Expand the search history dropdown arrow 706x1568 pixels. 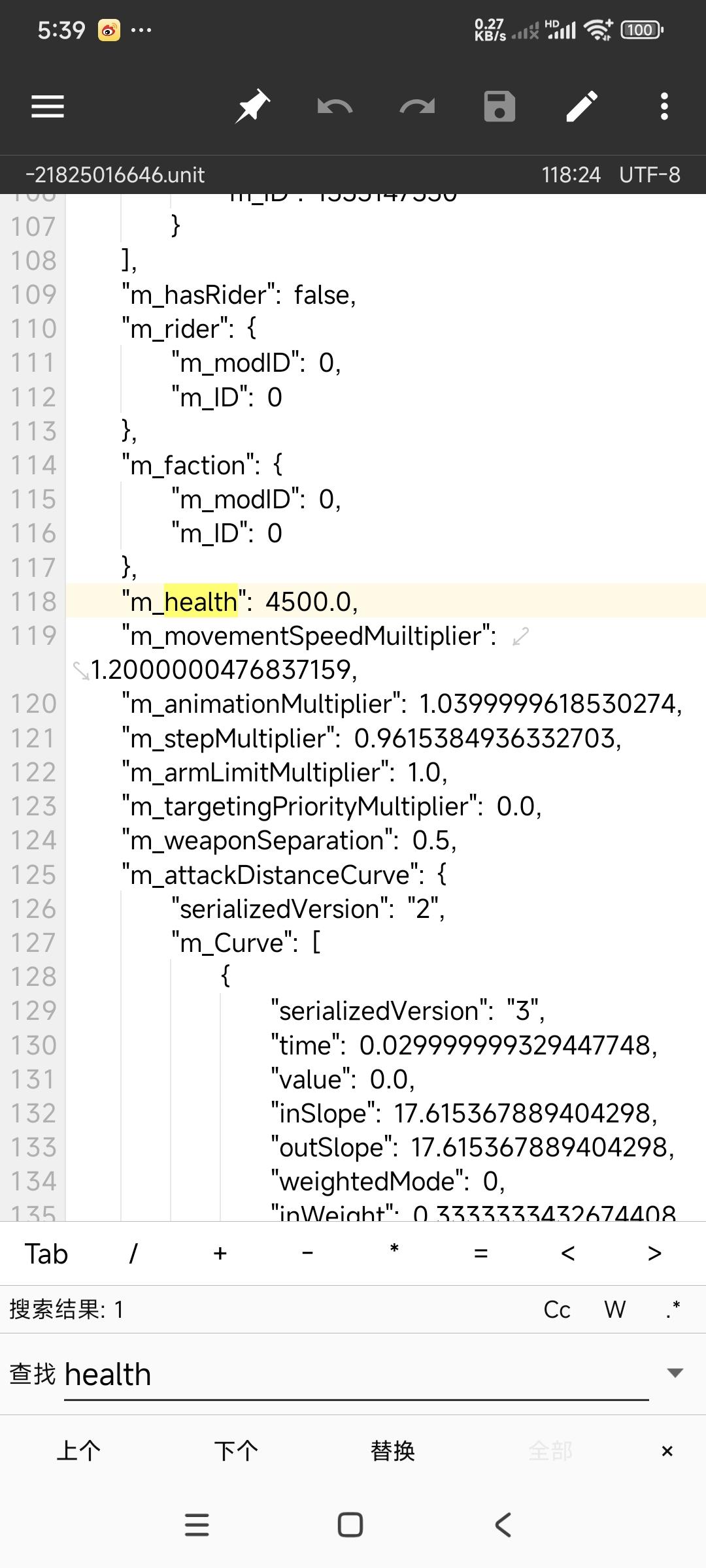[675, 1373]
